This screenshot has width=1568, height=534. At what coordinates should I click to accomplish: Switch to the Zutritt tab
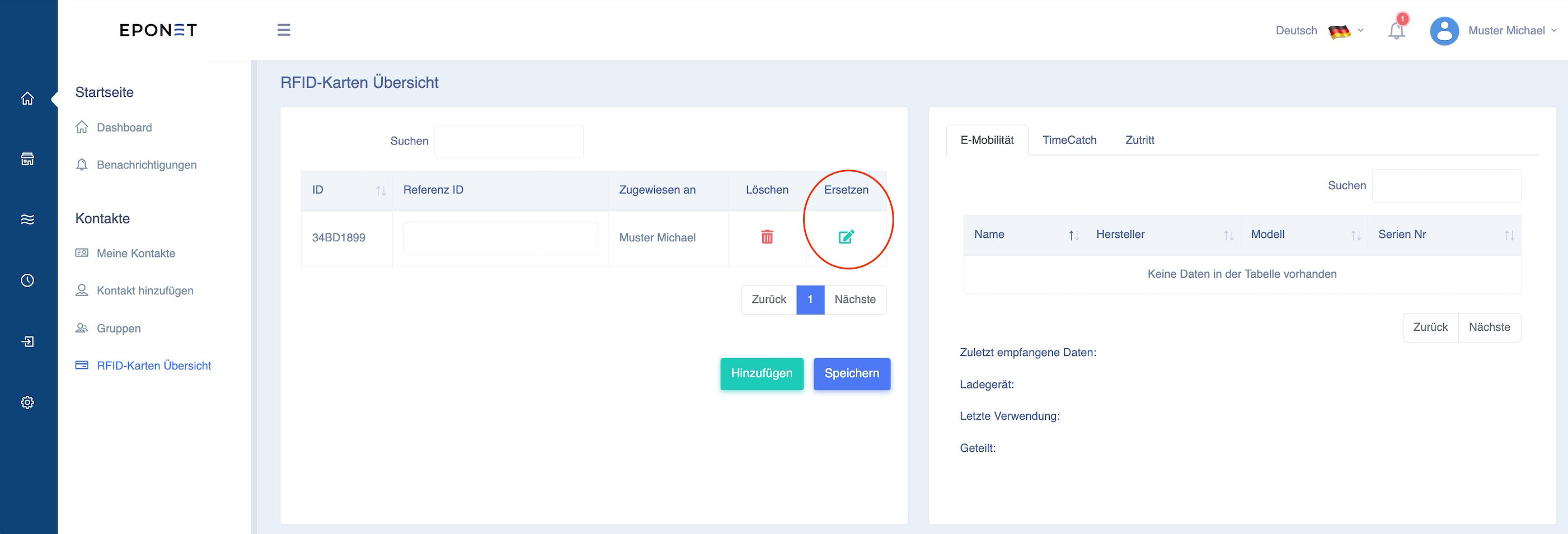click(1139, 140)
